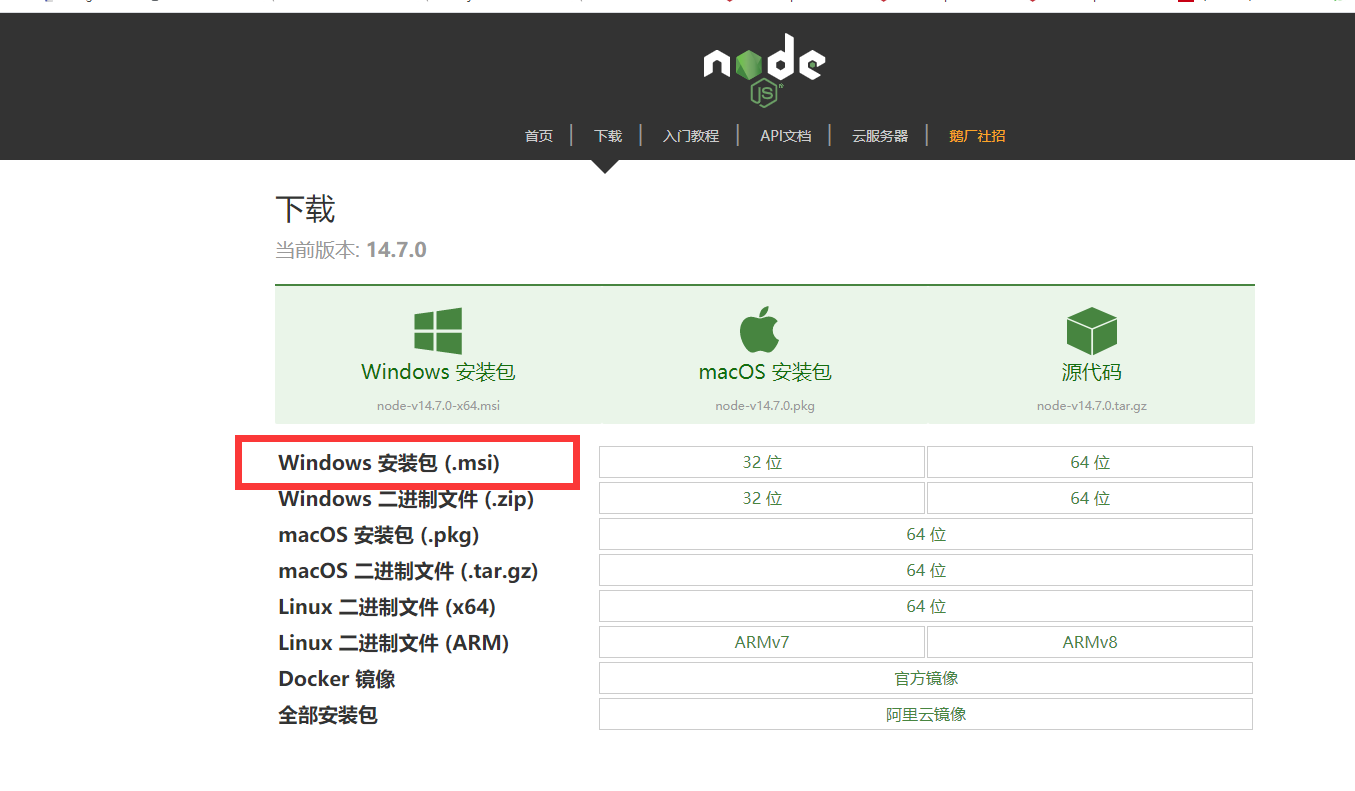Screen dimensions: 1355x791
Task: Download 32 位 Windows .zip binary
Action: tap(762, 498)
